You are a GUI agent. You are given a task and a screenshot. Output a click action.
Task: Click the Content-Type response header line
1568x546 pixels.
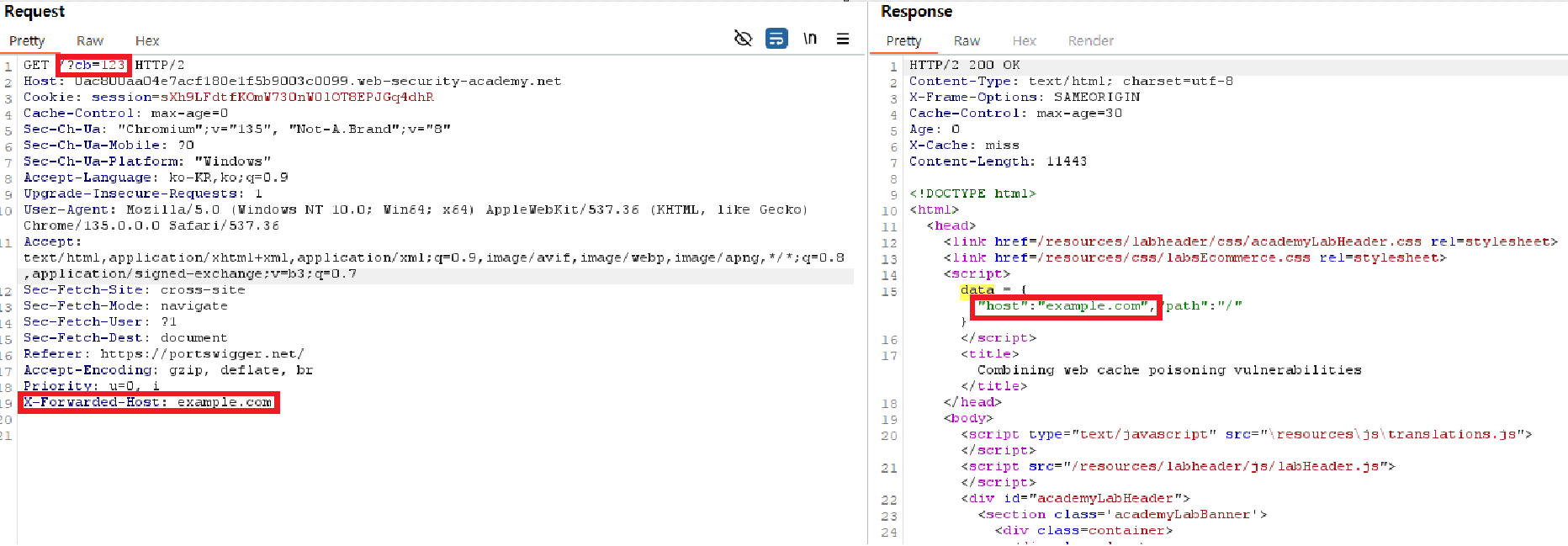tap(1071, 81)
